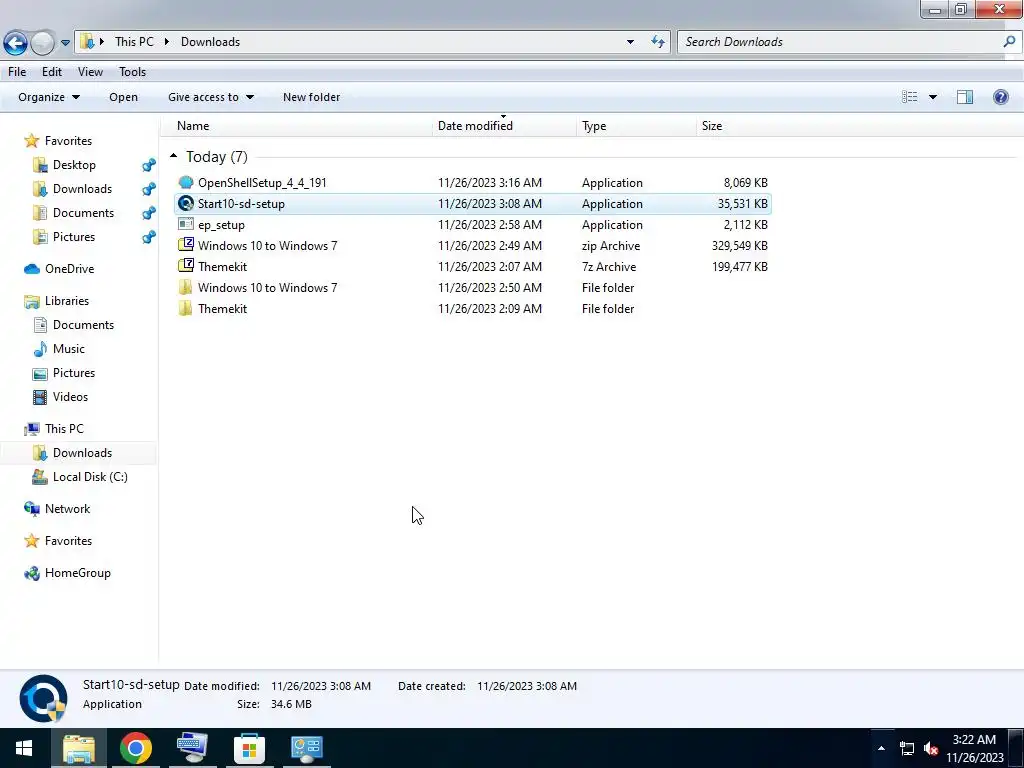The width and height of the screenshot is (1024, 768).
Task: Click the folder icon in the address bar
Action: coord(87,42)
